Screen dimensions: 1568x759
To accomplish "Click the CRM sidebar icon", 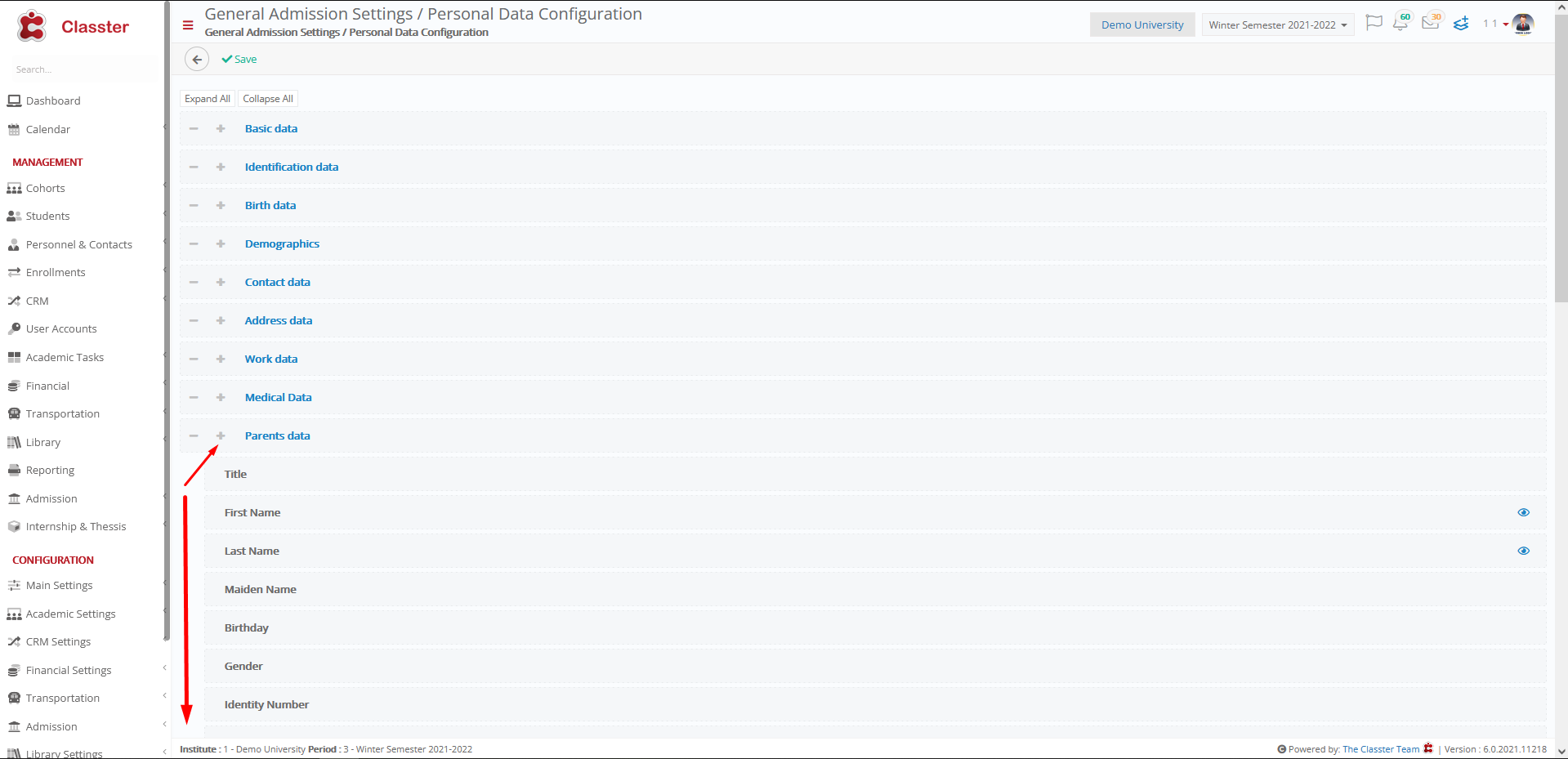I will 14,301.
